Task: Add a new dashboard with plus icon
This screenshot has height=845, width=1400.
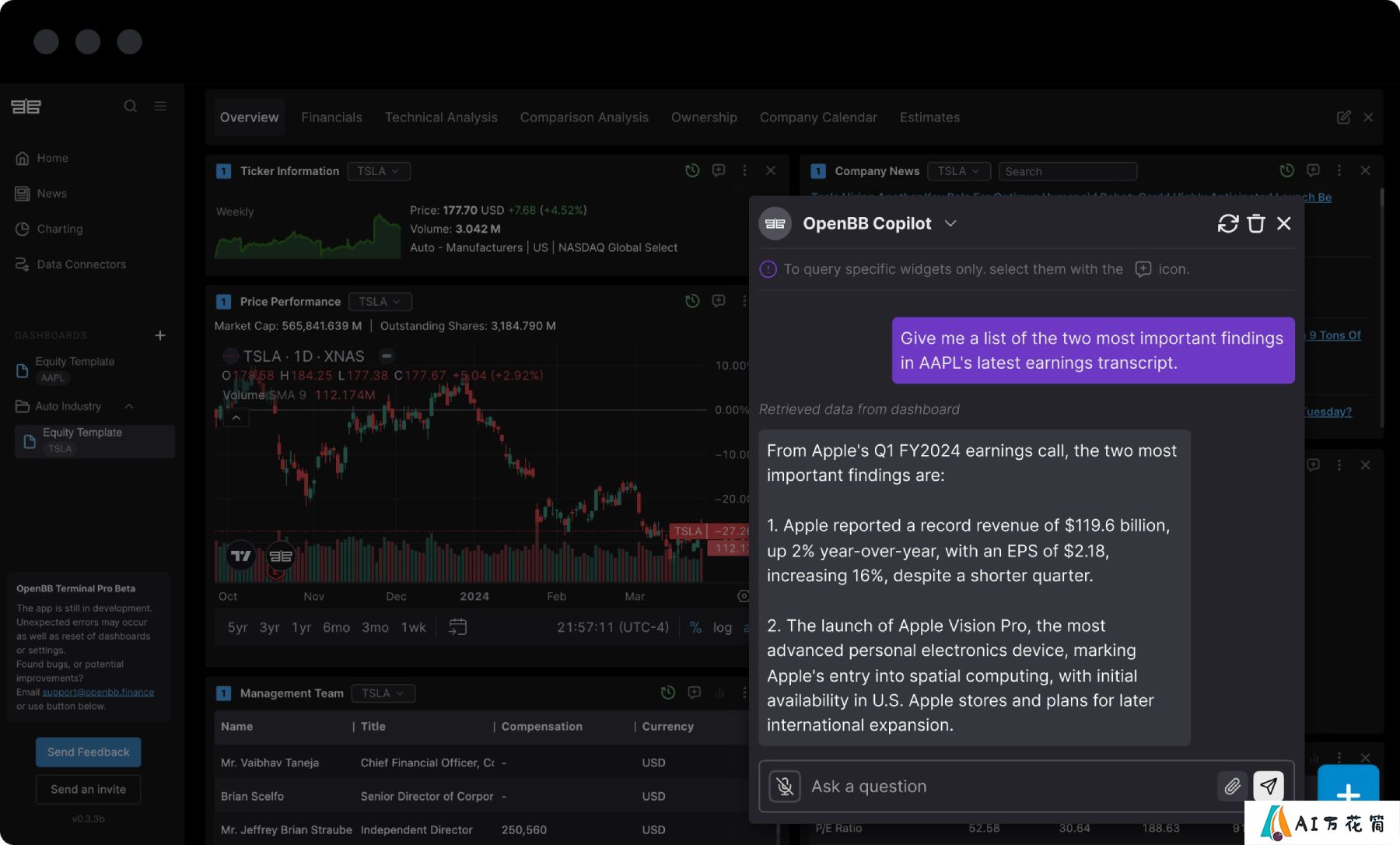Action: [x=160, y=335]
